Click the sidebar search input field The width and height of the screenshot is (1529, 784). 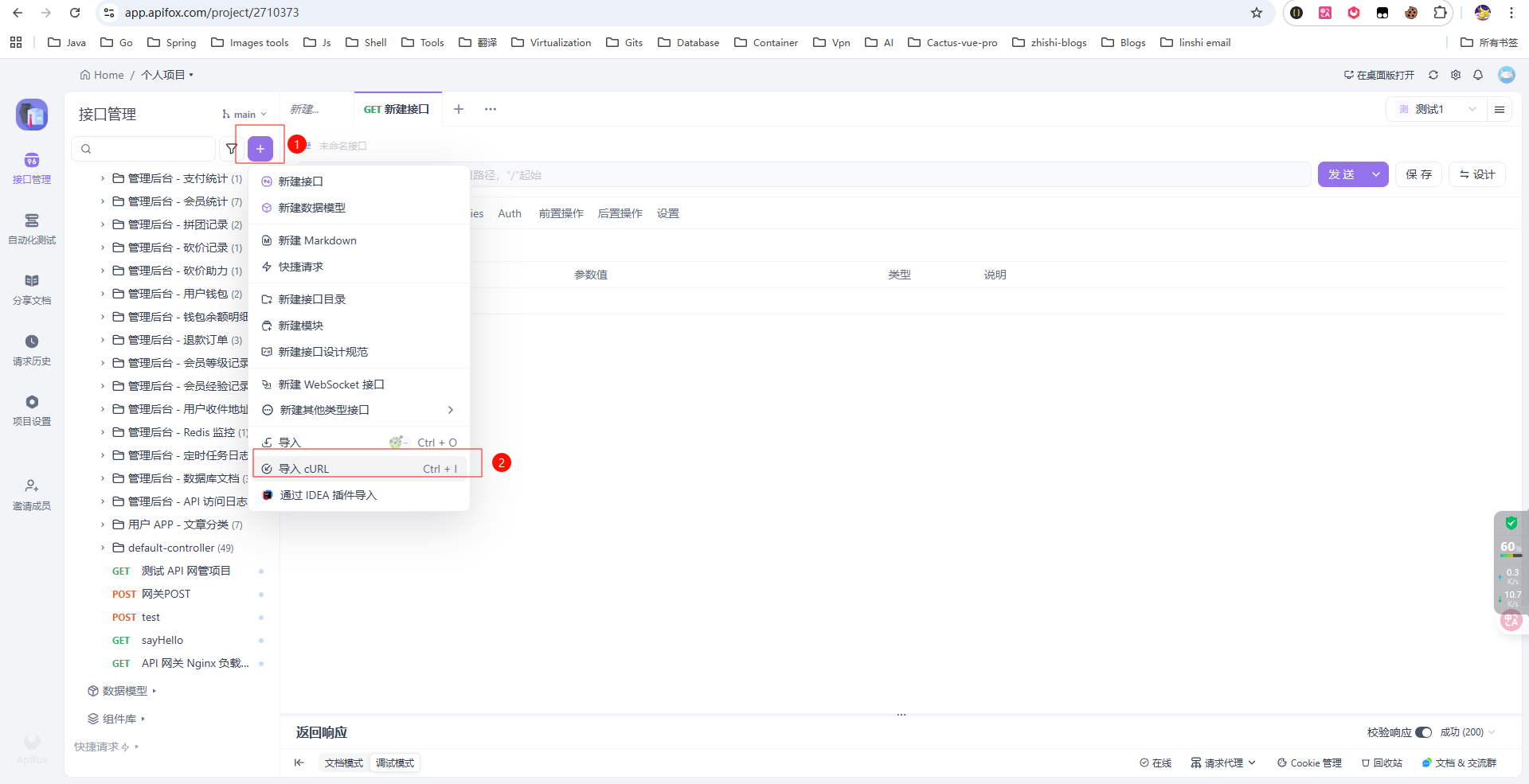[x=147, y=149]
